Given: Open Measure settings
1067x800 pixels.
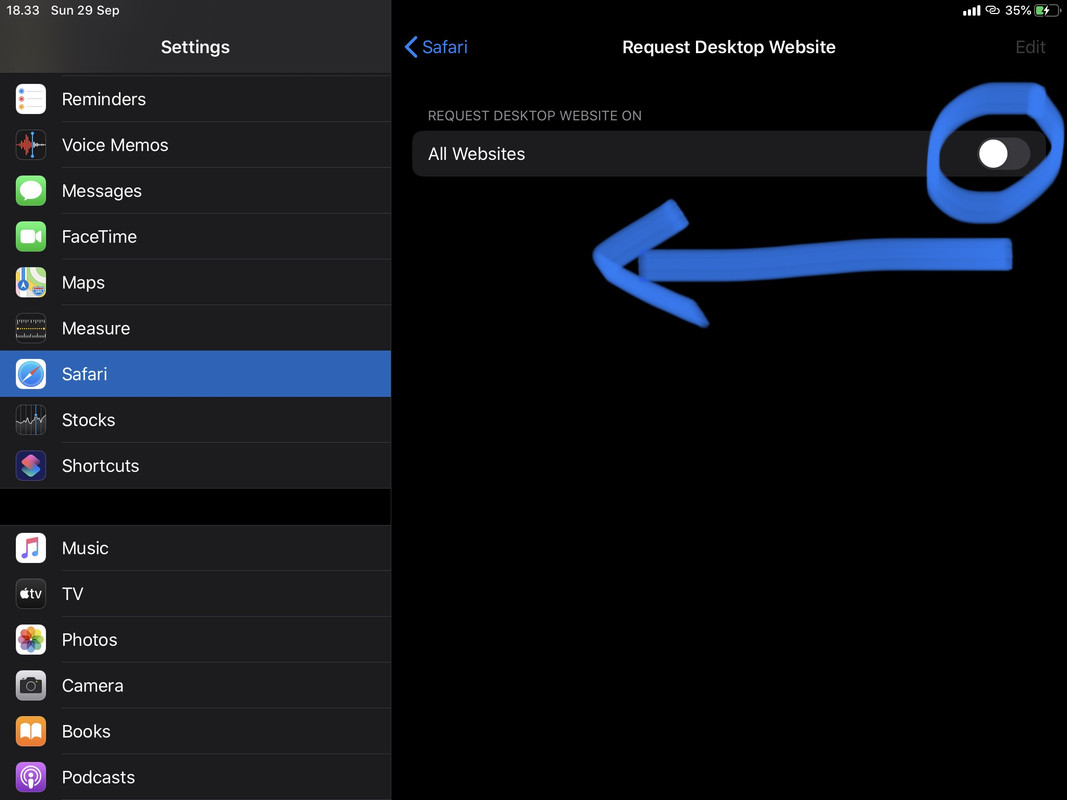Looking at the screenshot, I should click(x=195, y=328).
